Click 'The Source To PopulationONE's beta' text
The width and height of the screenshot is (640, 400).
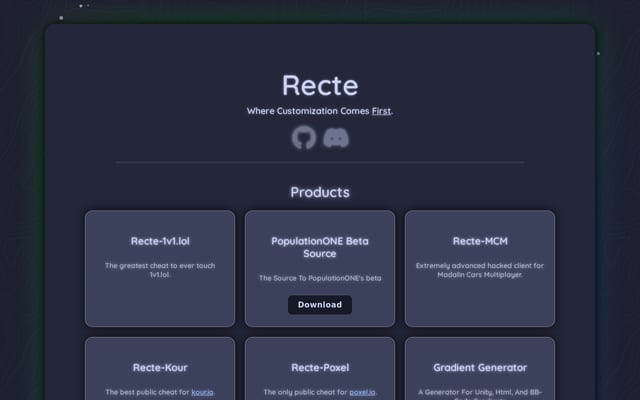click(x=320, y=278)
